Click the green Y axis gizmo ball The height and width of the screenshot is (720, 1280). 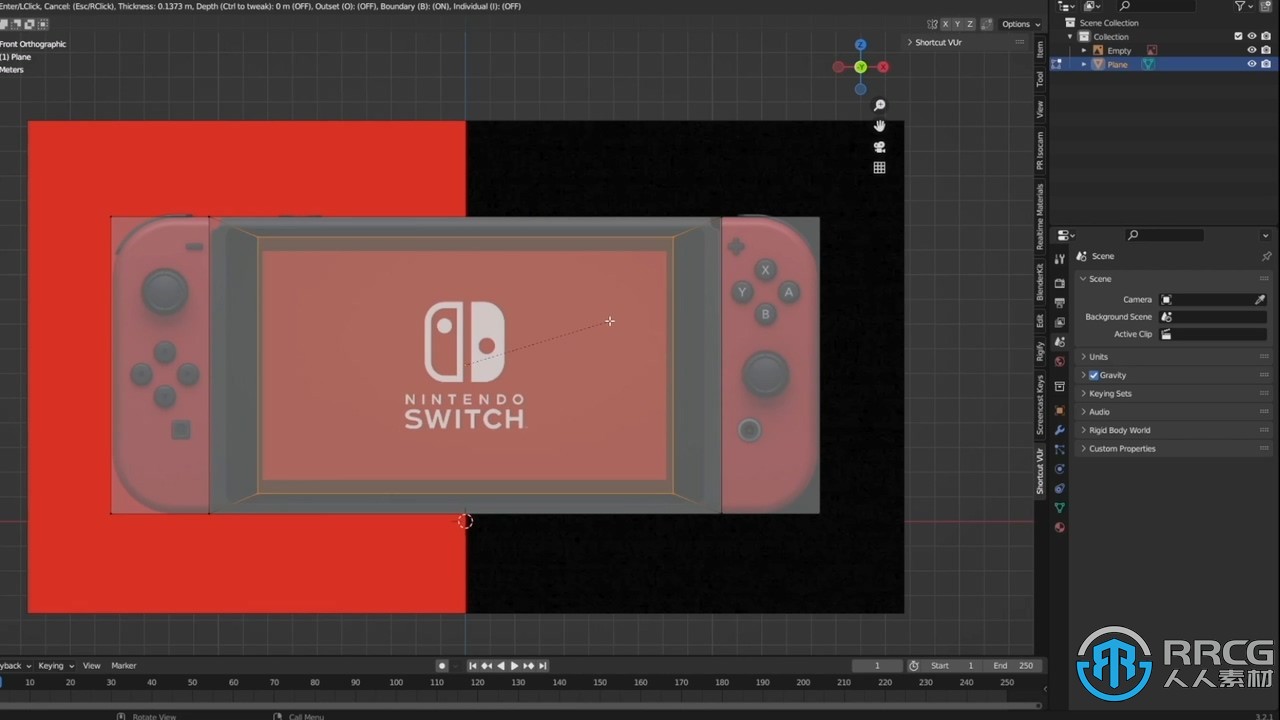[860, 67]
